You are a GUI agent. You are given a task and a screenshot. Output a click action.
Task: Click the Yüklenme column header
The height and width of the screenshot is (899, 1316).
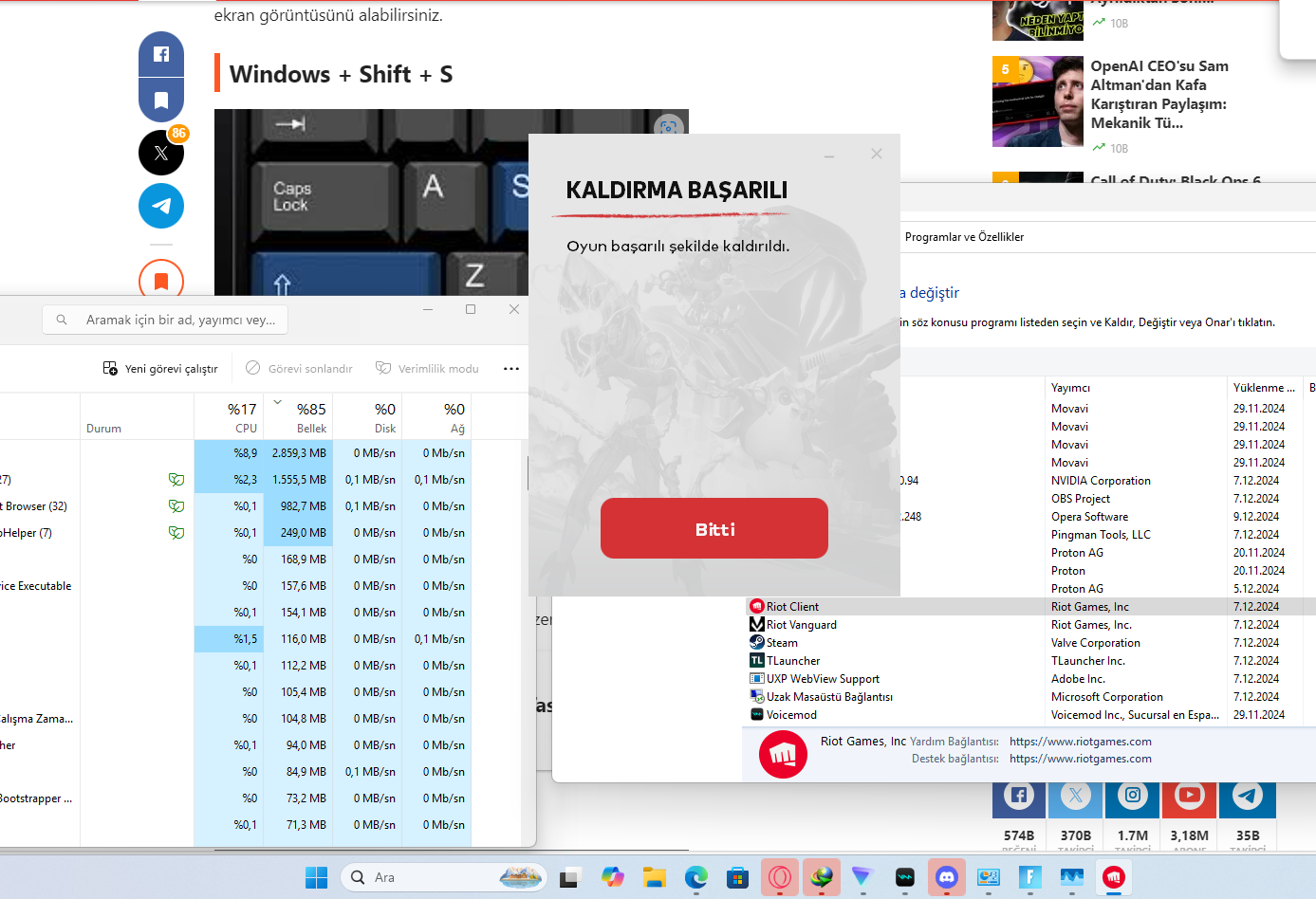(1265, 388)
